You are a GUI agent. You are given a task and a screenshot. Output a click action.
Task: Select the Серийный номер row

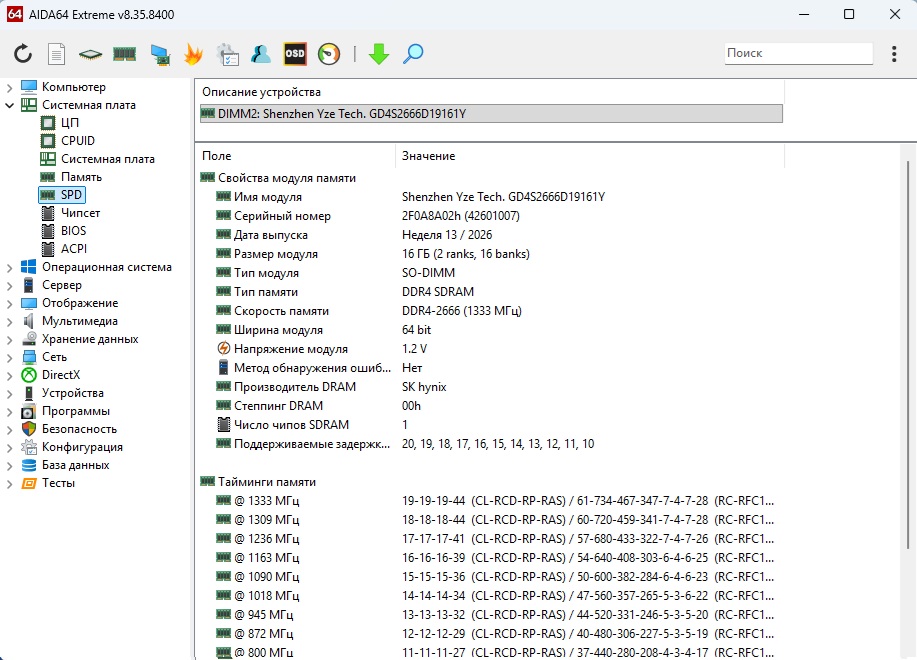pyautogui.click(x=491, y=216)
